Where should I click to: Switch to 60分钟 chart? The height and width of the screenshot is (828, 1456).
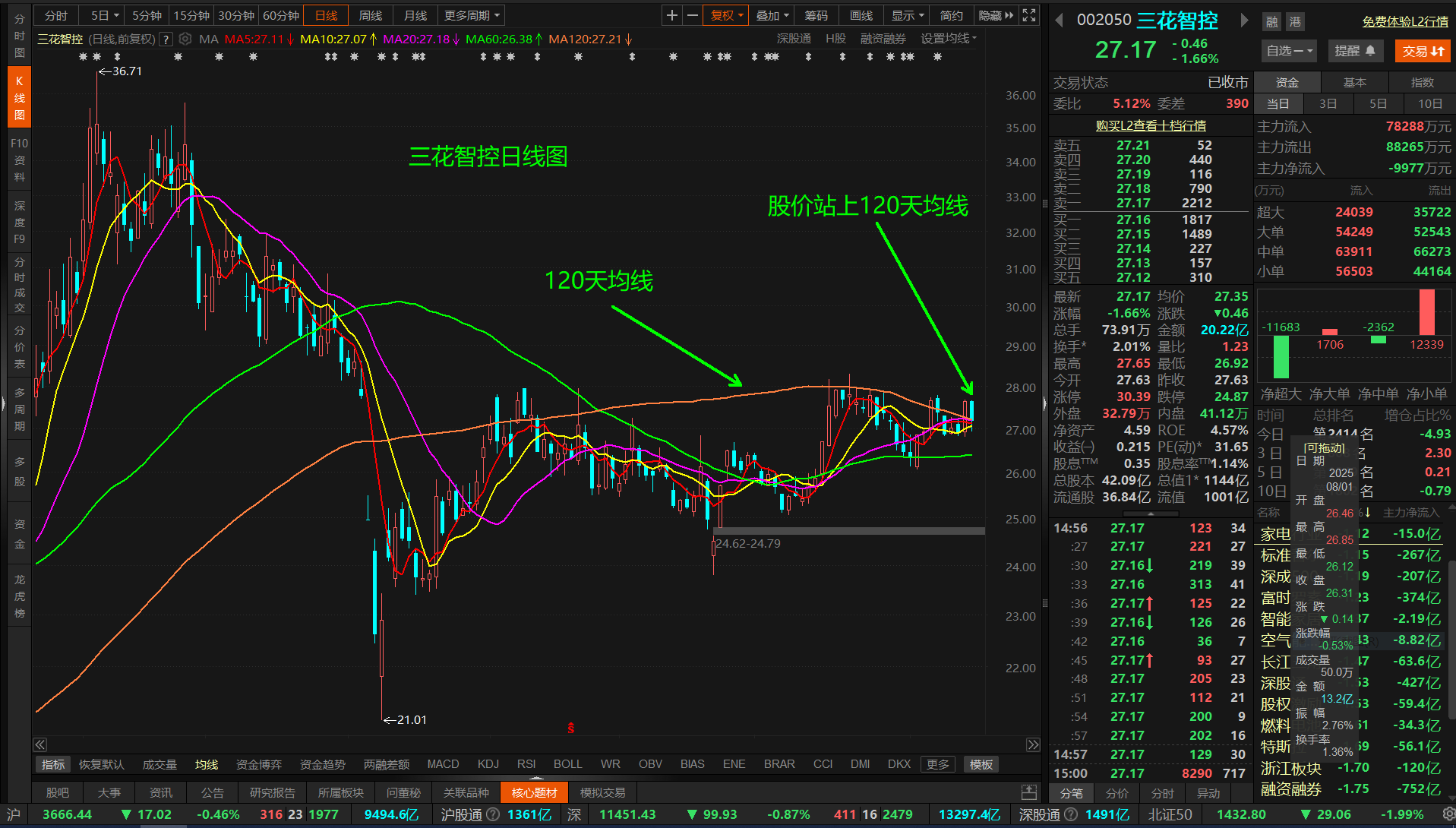tap(281, 15)
